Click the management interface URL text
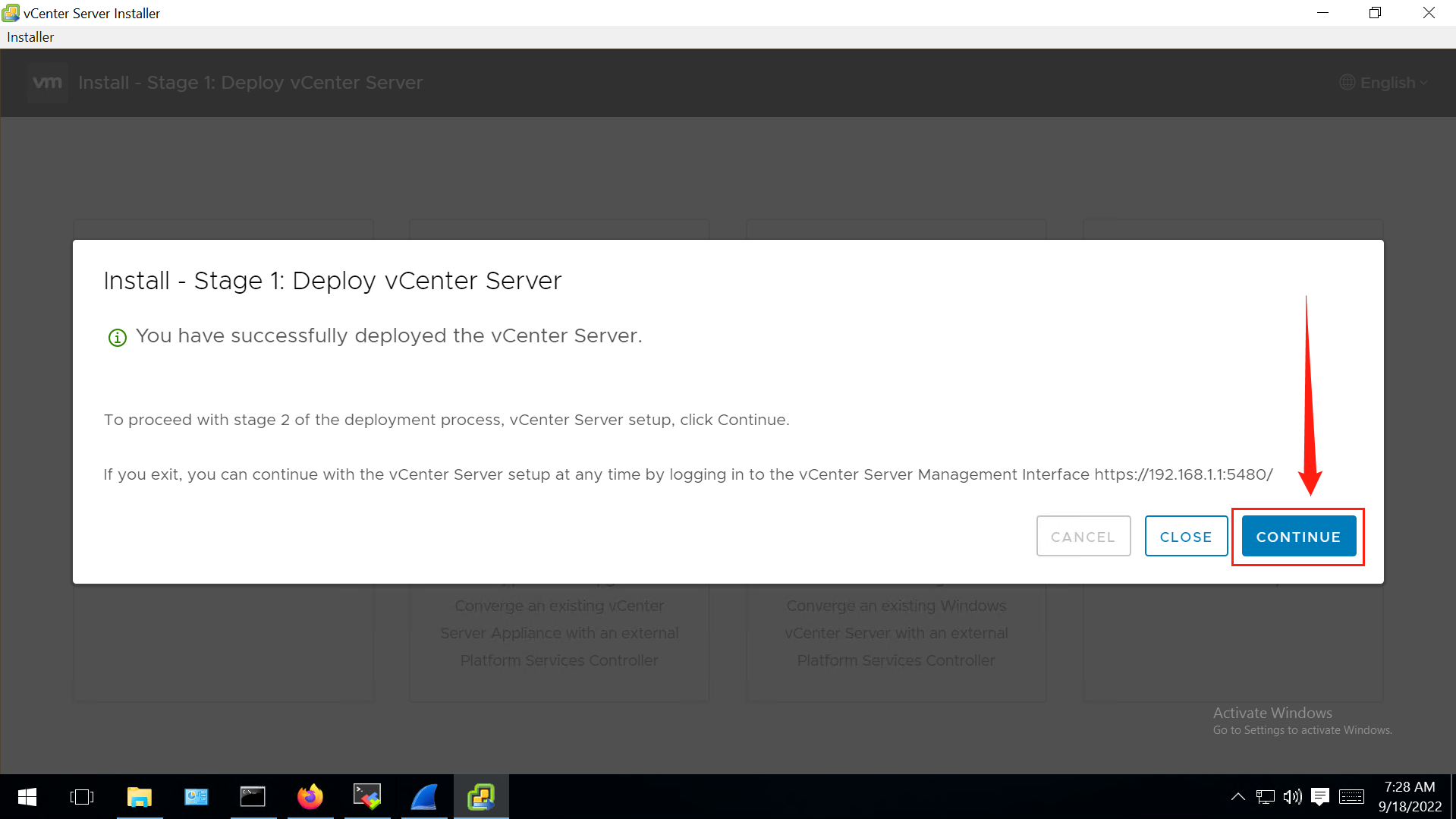Image resolution: width=1456 pixels, height=819 pixels. (x=1184, y=474)
